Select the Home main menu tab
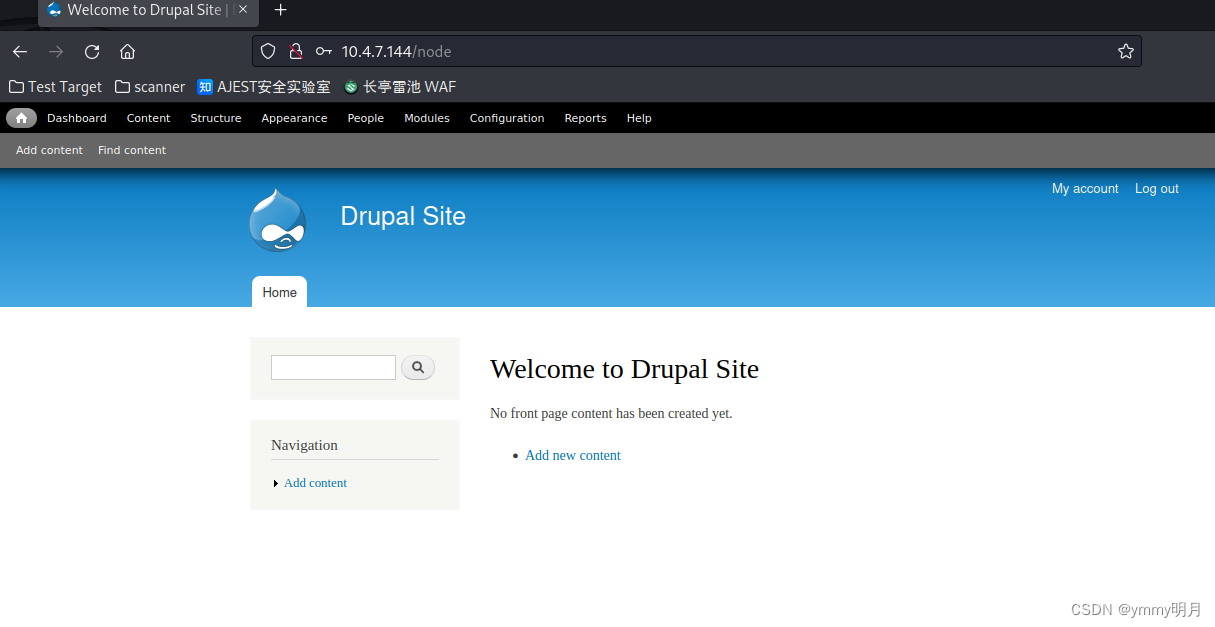Screen dimensions: 1215x627 (280, 292)
